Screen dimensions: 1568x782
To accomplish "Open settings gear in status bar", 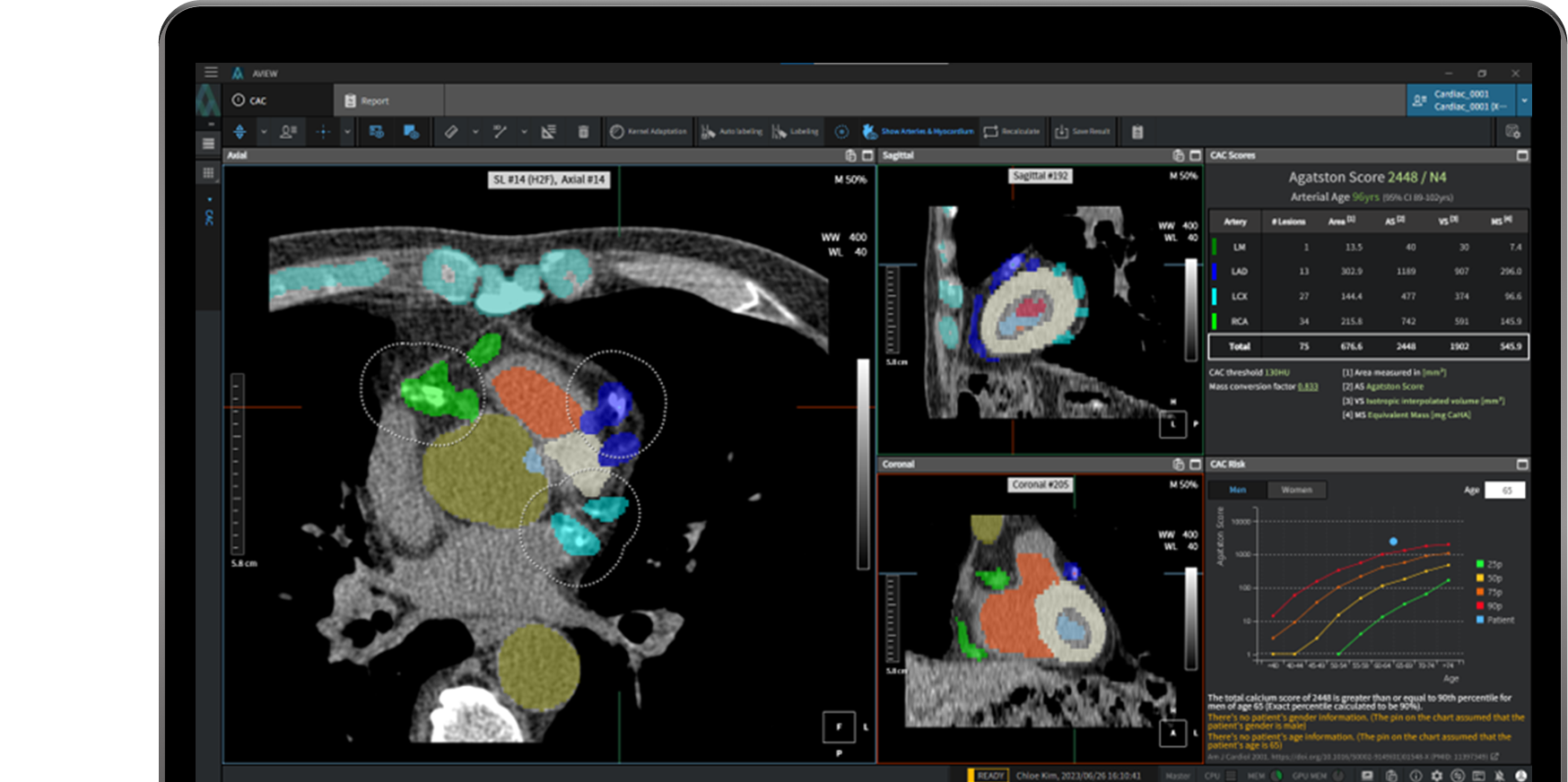I will (x=1437, y=775).
